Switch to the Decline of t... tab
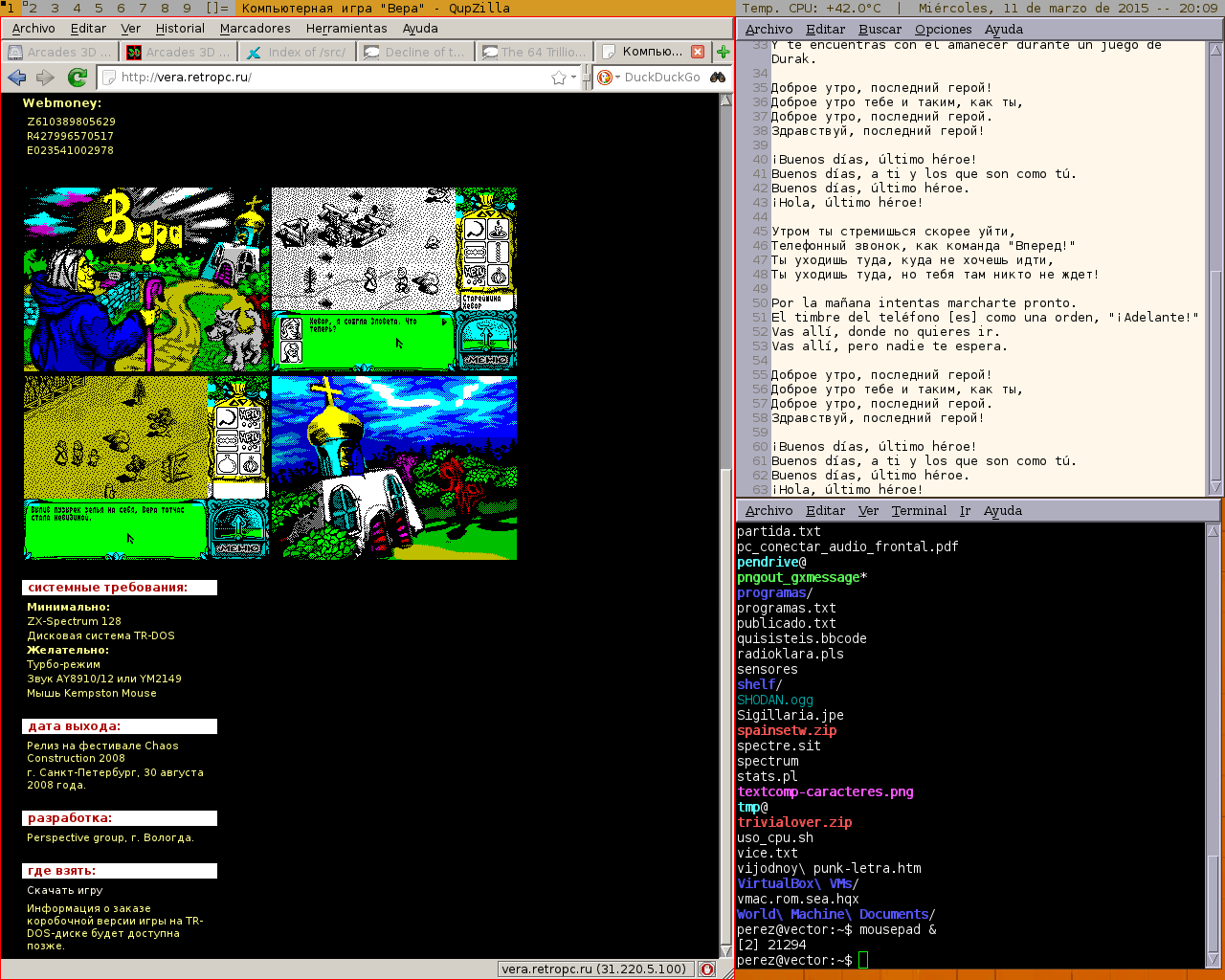Screen dimensions: 1225x980 point(414,52)
